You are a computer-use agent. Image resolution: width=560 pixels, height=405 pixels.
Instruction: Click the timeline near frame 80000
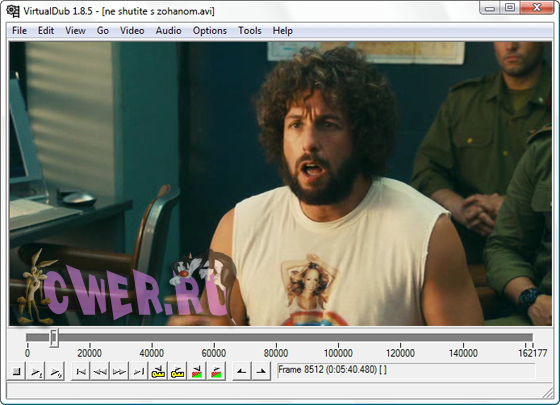276,338
